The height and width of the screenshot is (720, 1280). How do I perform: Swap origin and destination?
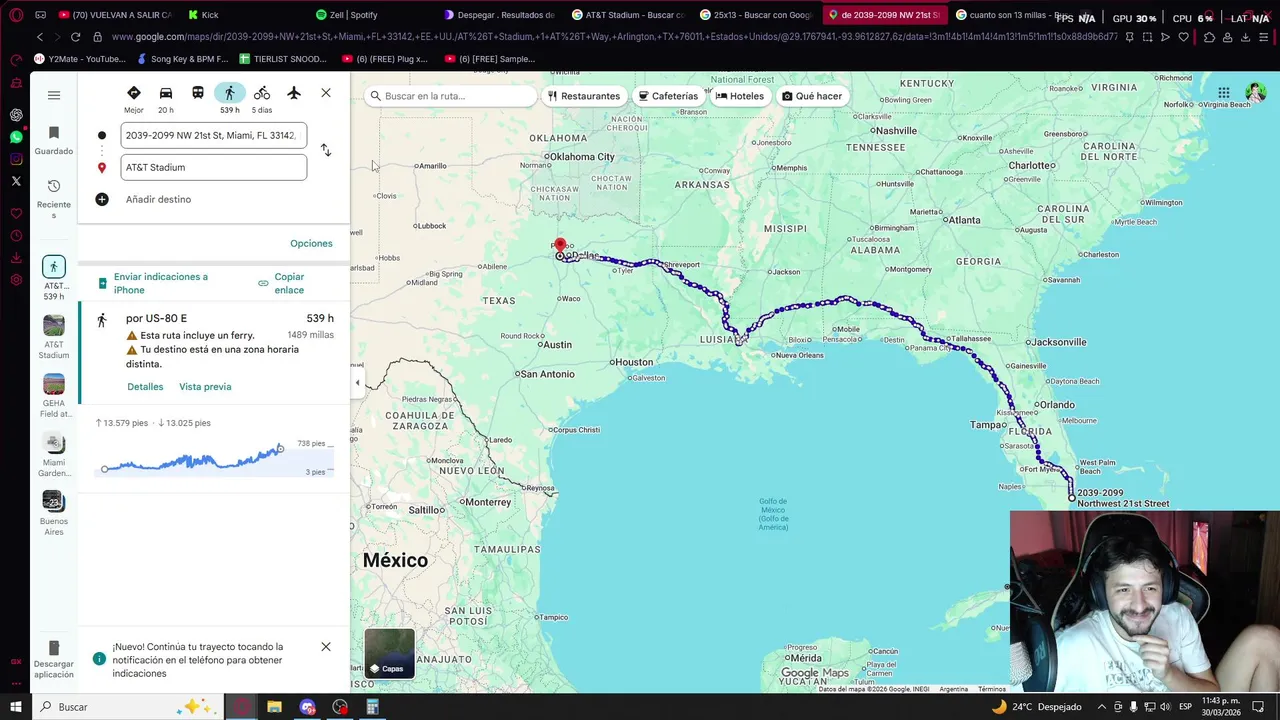(x=325, y=150)
